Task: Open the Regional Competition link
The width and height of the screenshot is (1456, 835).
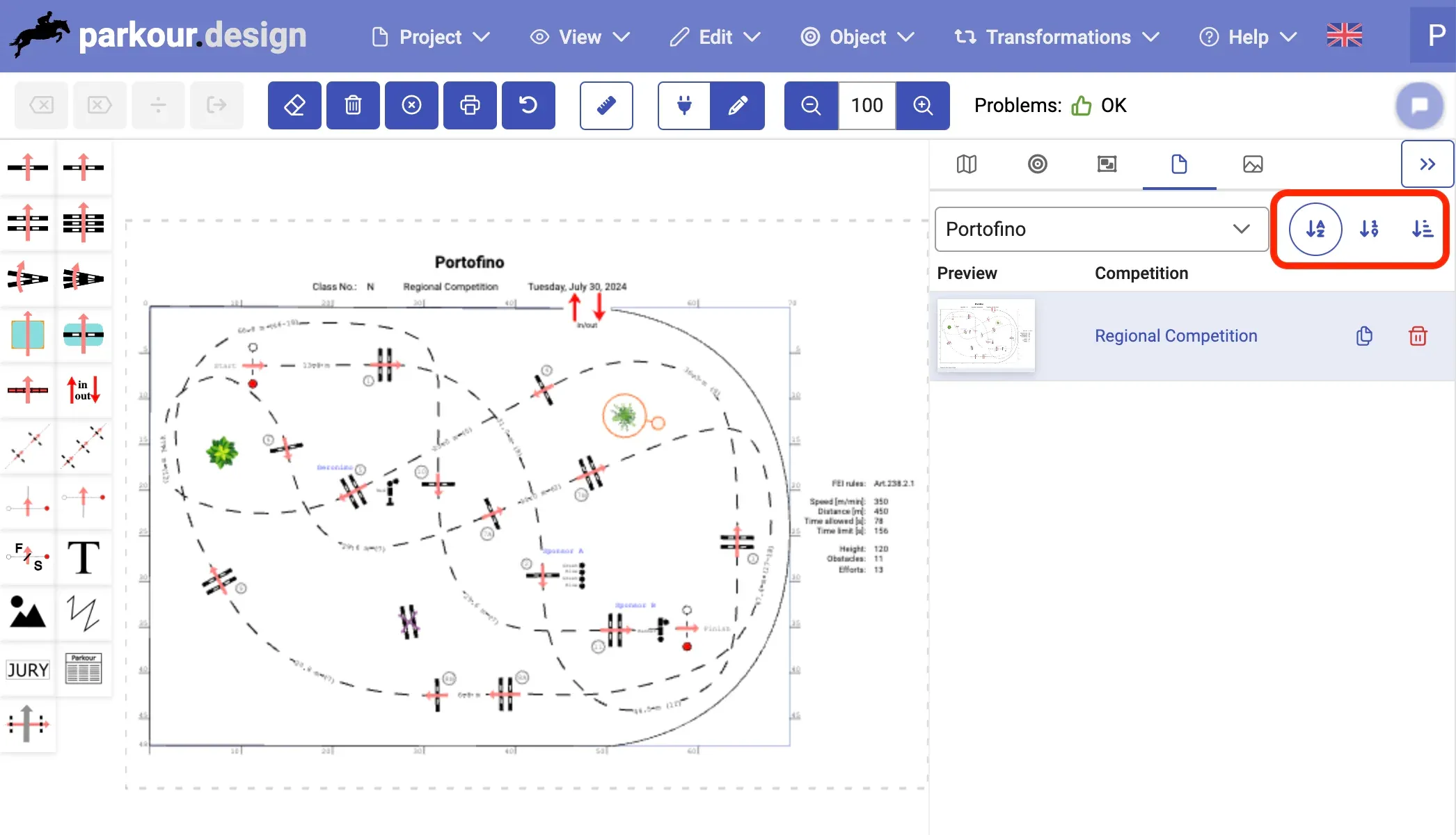Action: [x=1176, y=336]
